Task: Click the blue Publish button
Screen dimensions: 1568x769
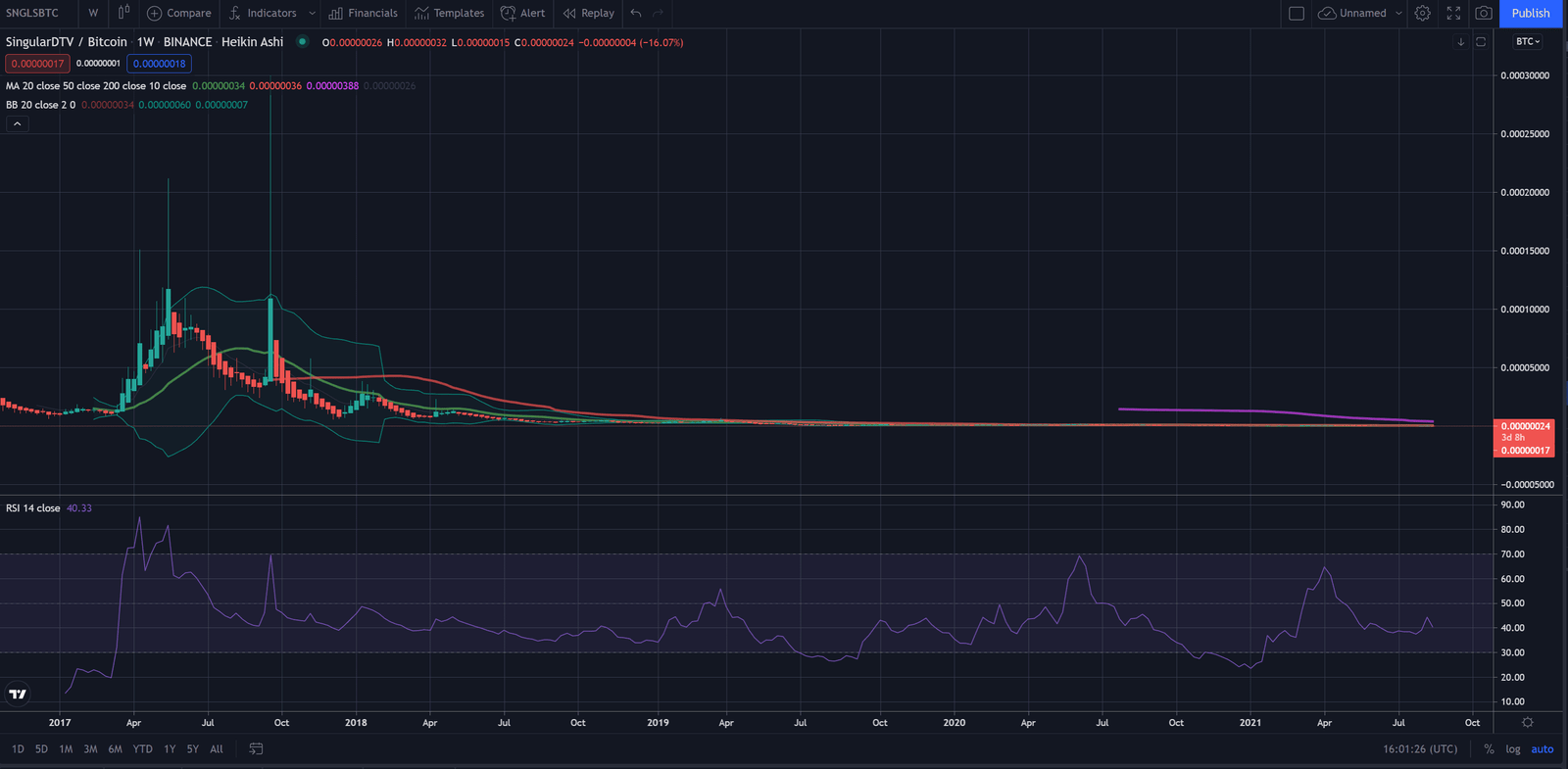Action: point(1530,13)
